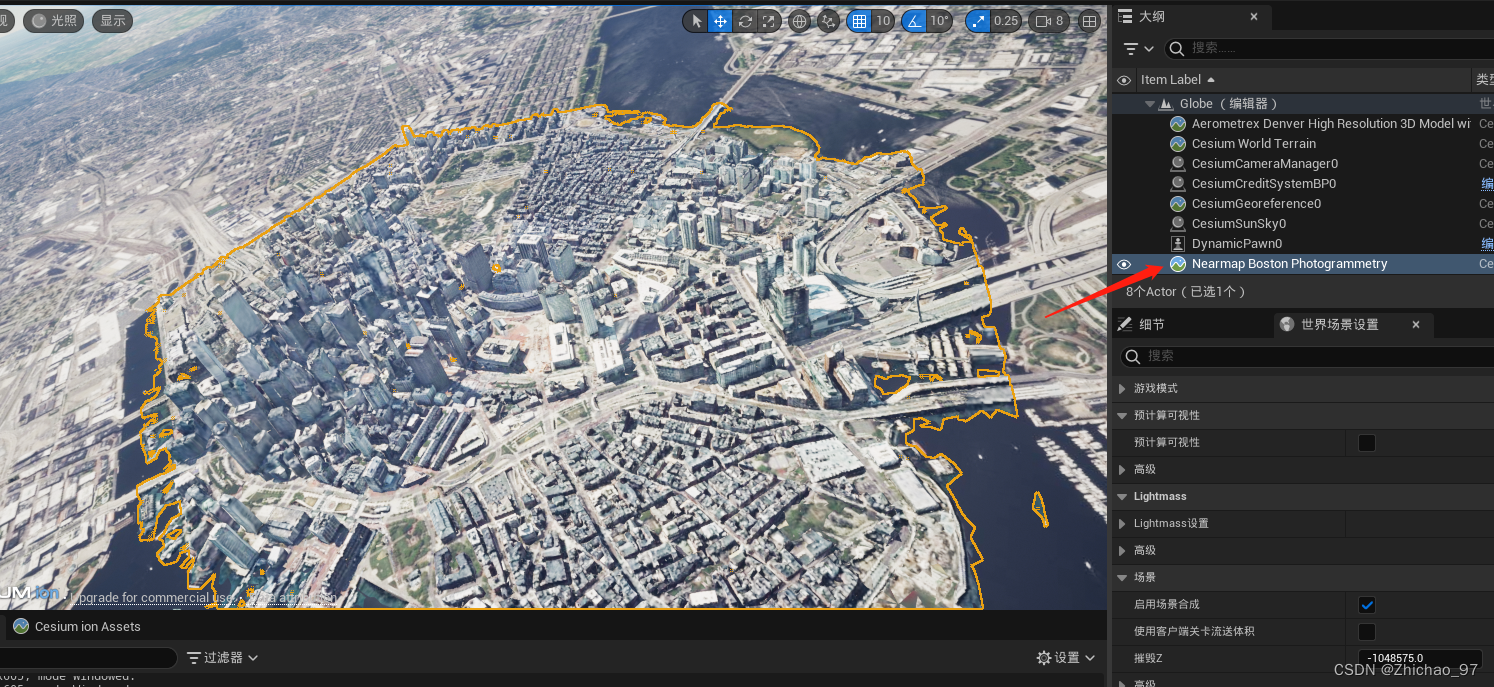Open blueprint edit link for CesiumCreditSystemBP0

[x=1487, y=184]
